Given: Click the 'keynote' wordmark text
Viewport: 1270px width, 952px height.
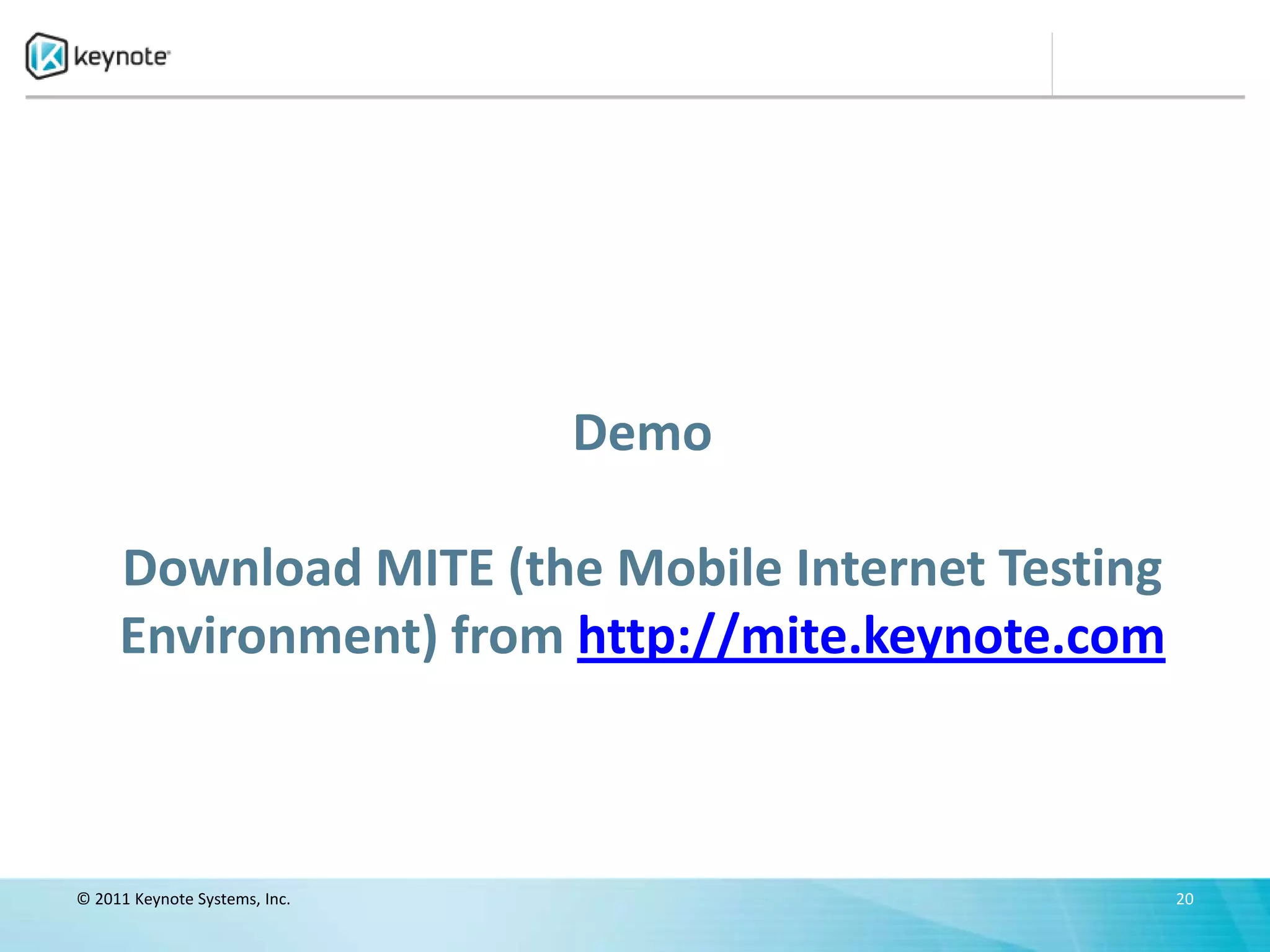Looking at the screenshot, I should point(122,56).
